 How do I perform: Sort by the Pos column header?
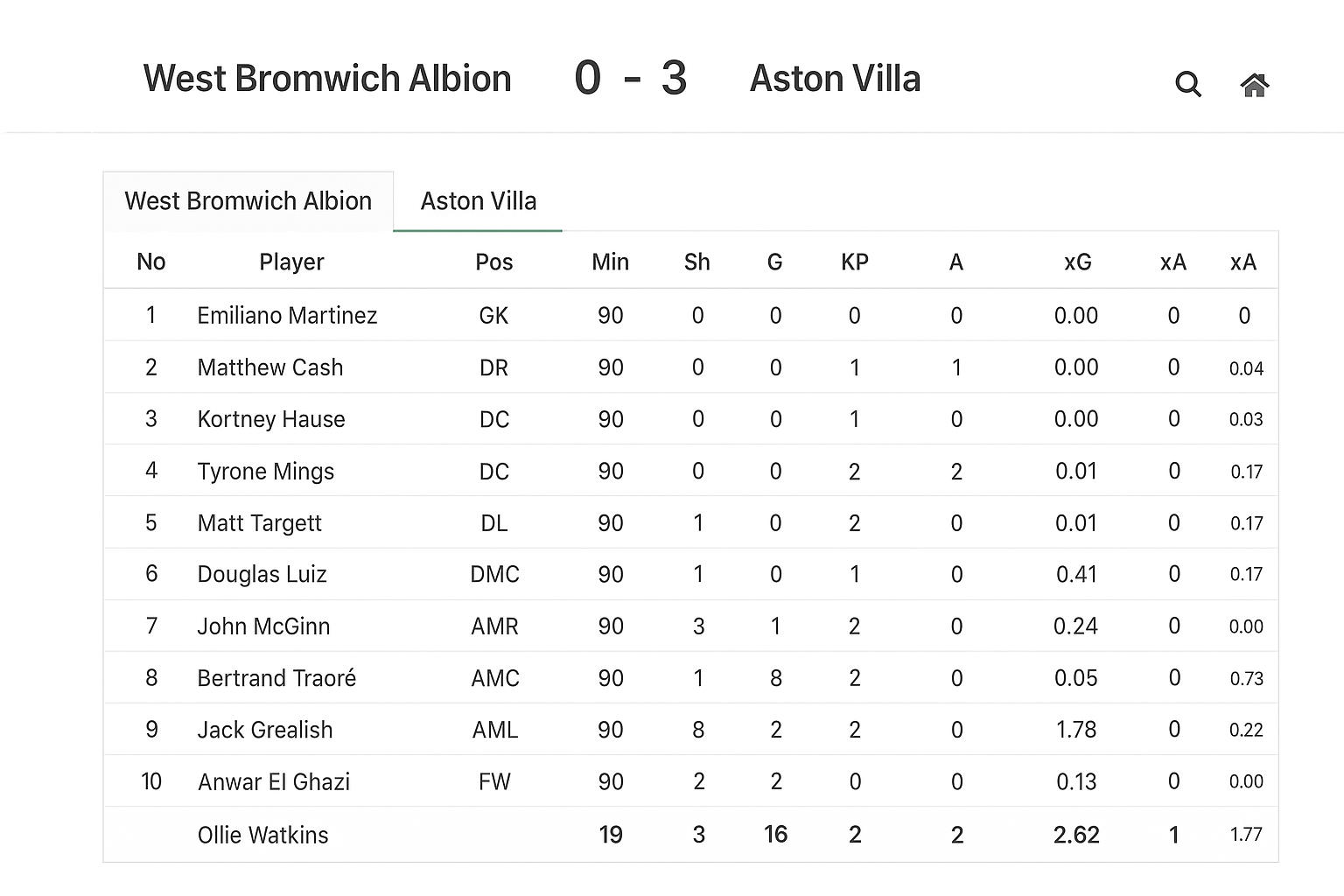pyautogui.click(x=493, y=262)
